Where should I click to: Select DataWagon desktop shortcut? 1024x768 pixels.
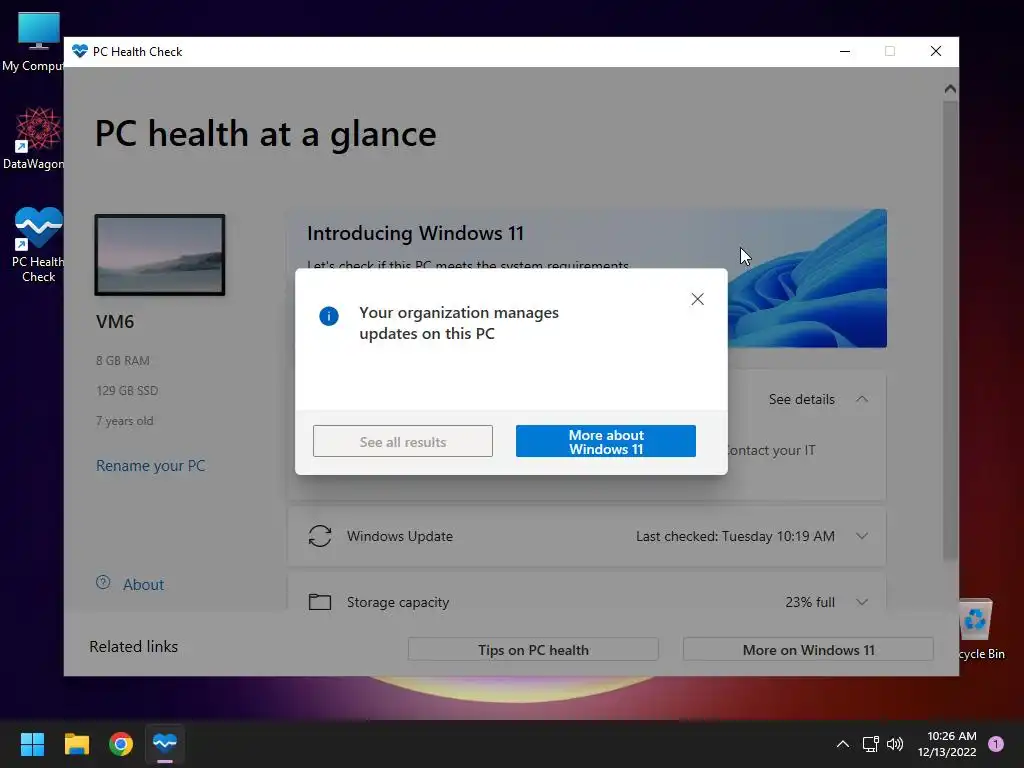(x=32, y=139)
